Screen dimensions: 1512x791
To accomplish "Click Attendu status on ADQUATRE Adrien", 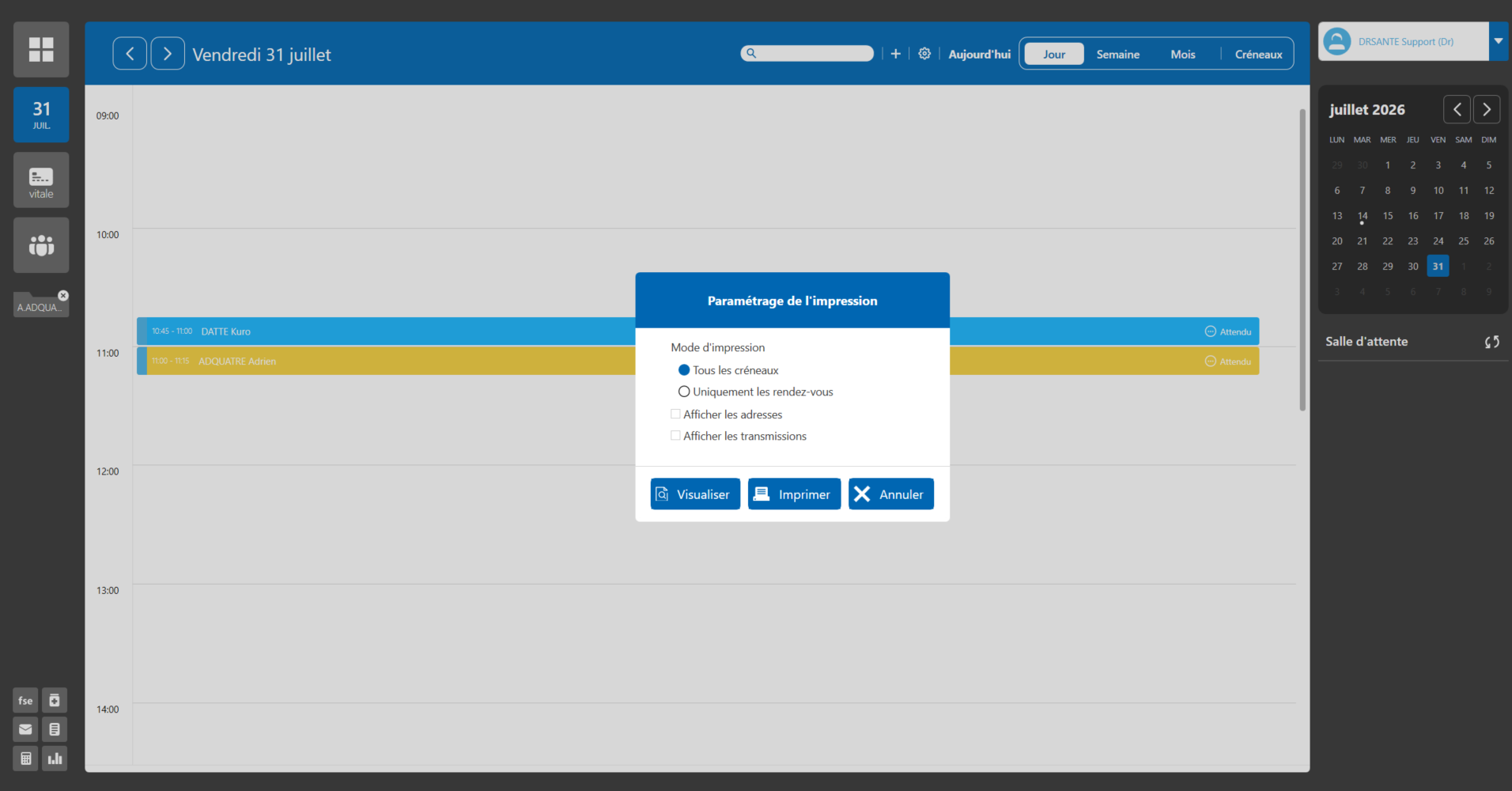I will coord(1228,361).
